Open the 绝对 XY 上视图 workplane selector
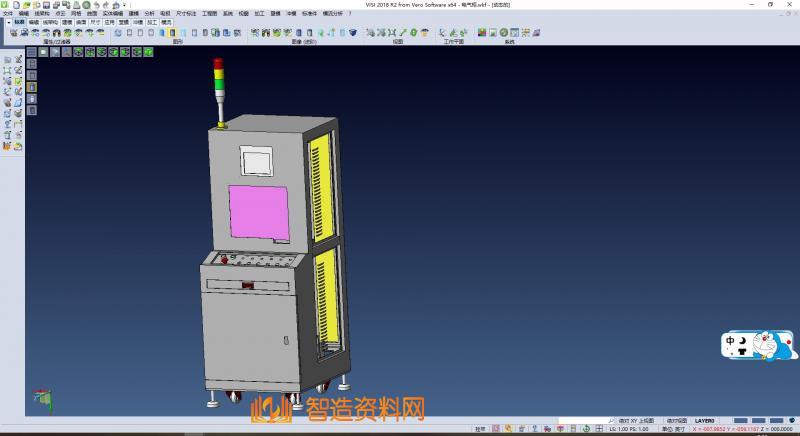800x436 pixels. pos(635,421)
